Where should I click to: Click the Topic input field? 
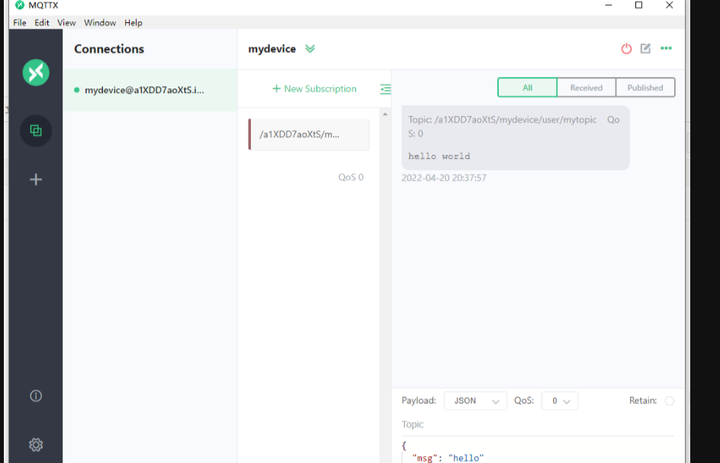click(x=538, y=424)
